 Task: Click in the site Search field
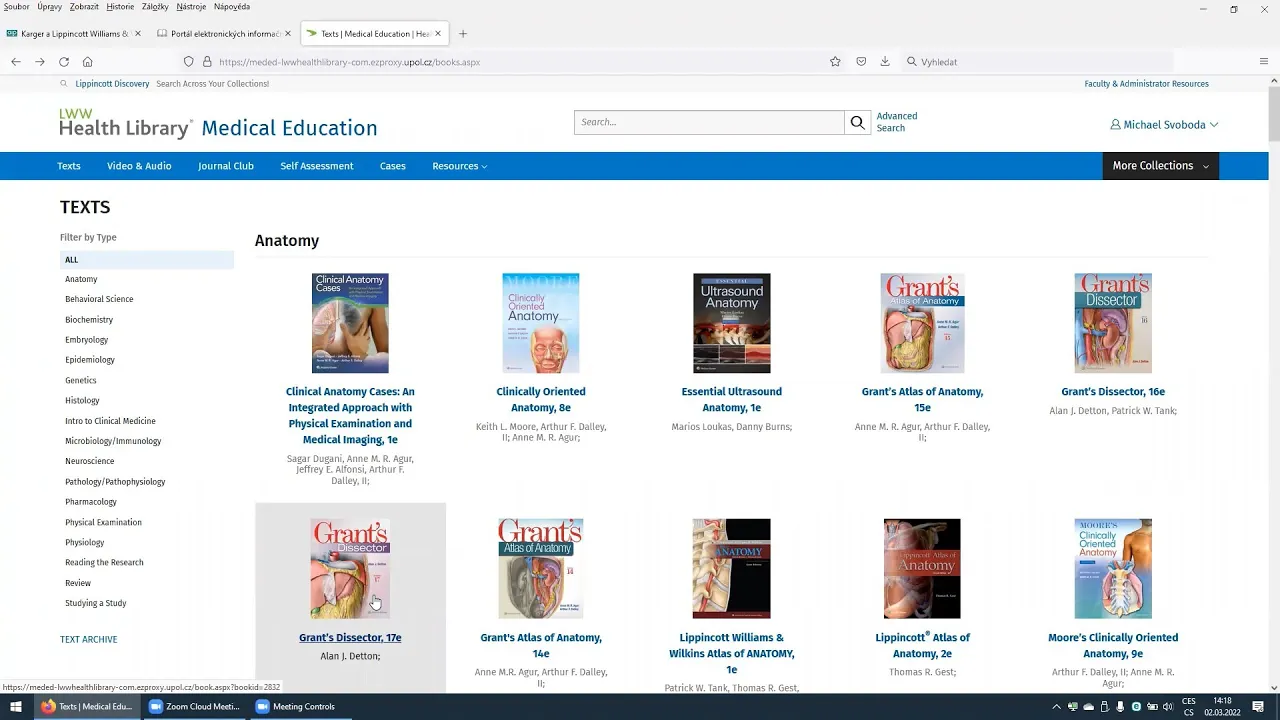709,122
